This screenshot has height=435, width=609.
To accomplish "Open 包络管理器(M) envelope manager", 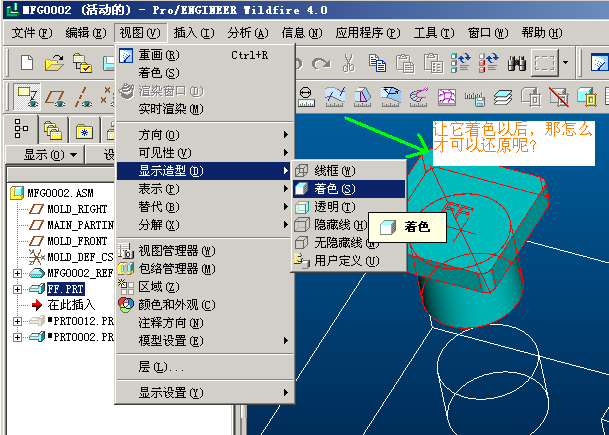I will point(205,269).
